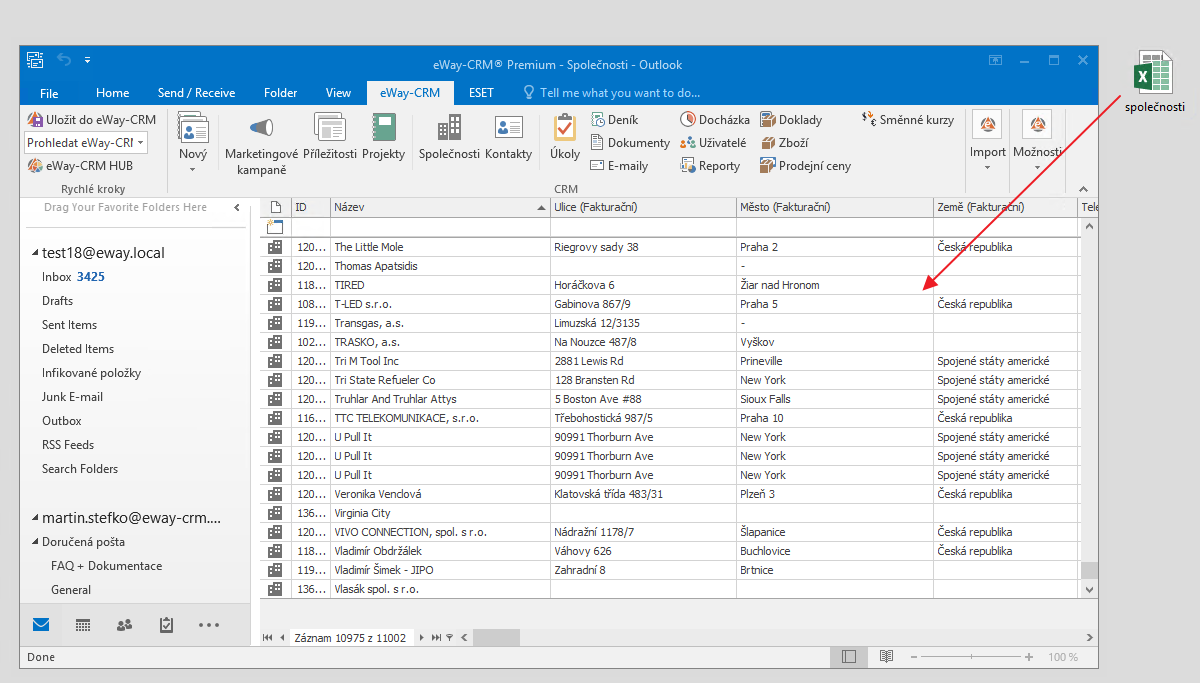Switch to the Home tab

(112, 93)
